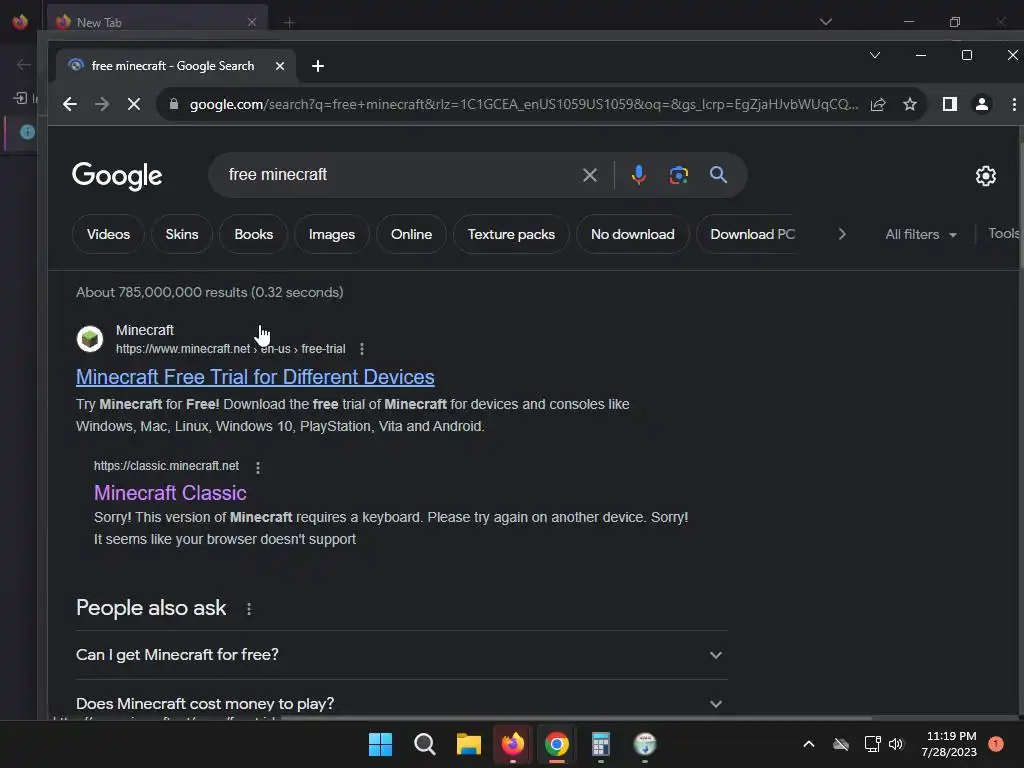Open the Windows Start menu
The width and height of the screenshot is (1024, 768).
(380, 744)
